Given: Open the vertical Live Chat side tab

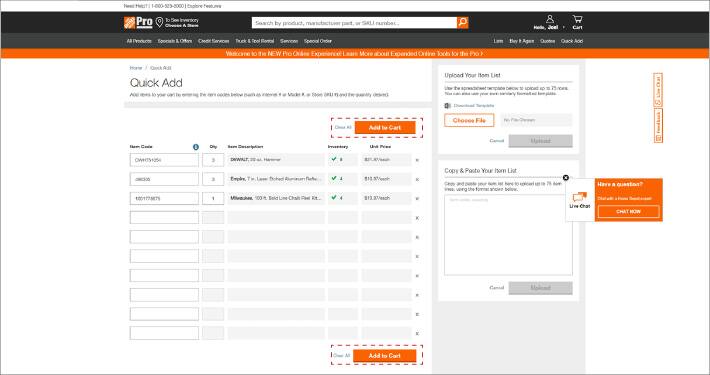Looking at the screenshot, I should tap(658, 90).
